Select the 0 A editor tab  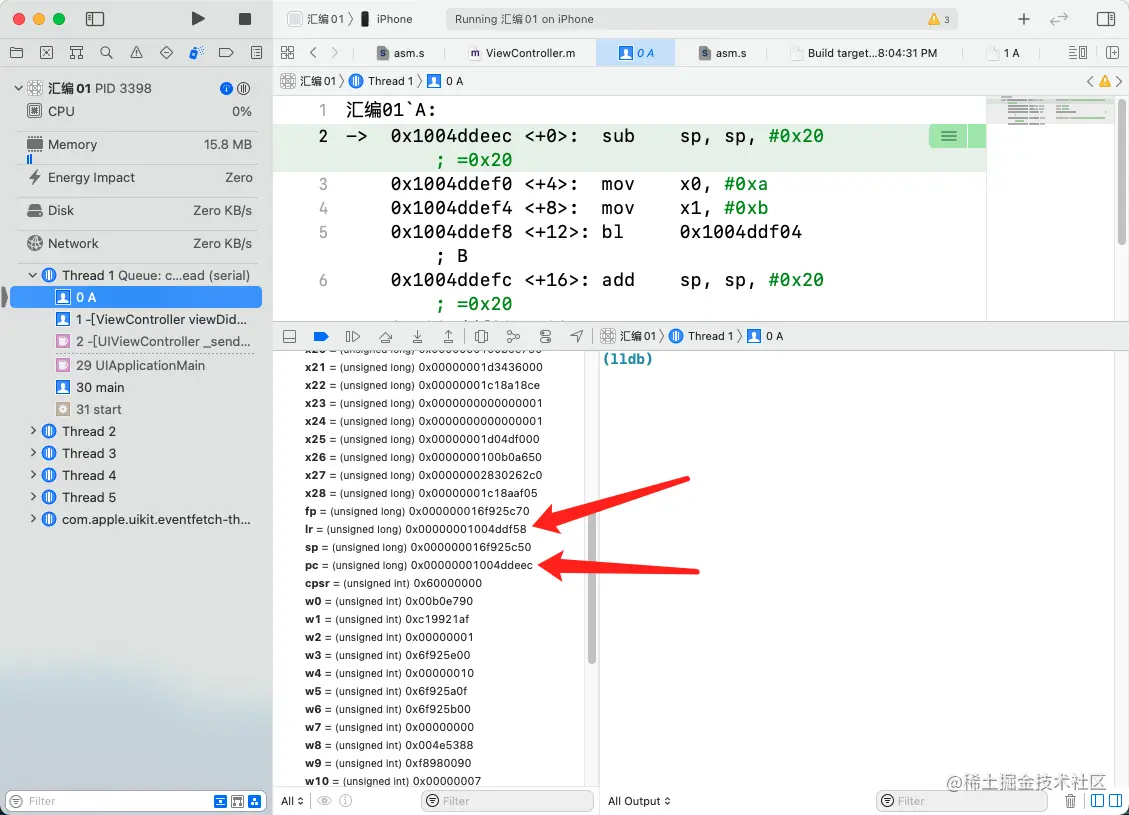(x=636, y=53)
